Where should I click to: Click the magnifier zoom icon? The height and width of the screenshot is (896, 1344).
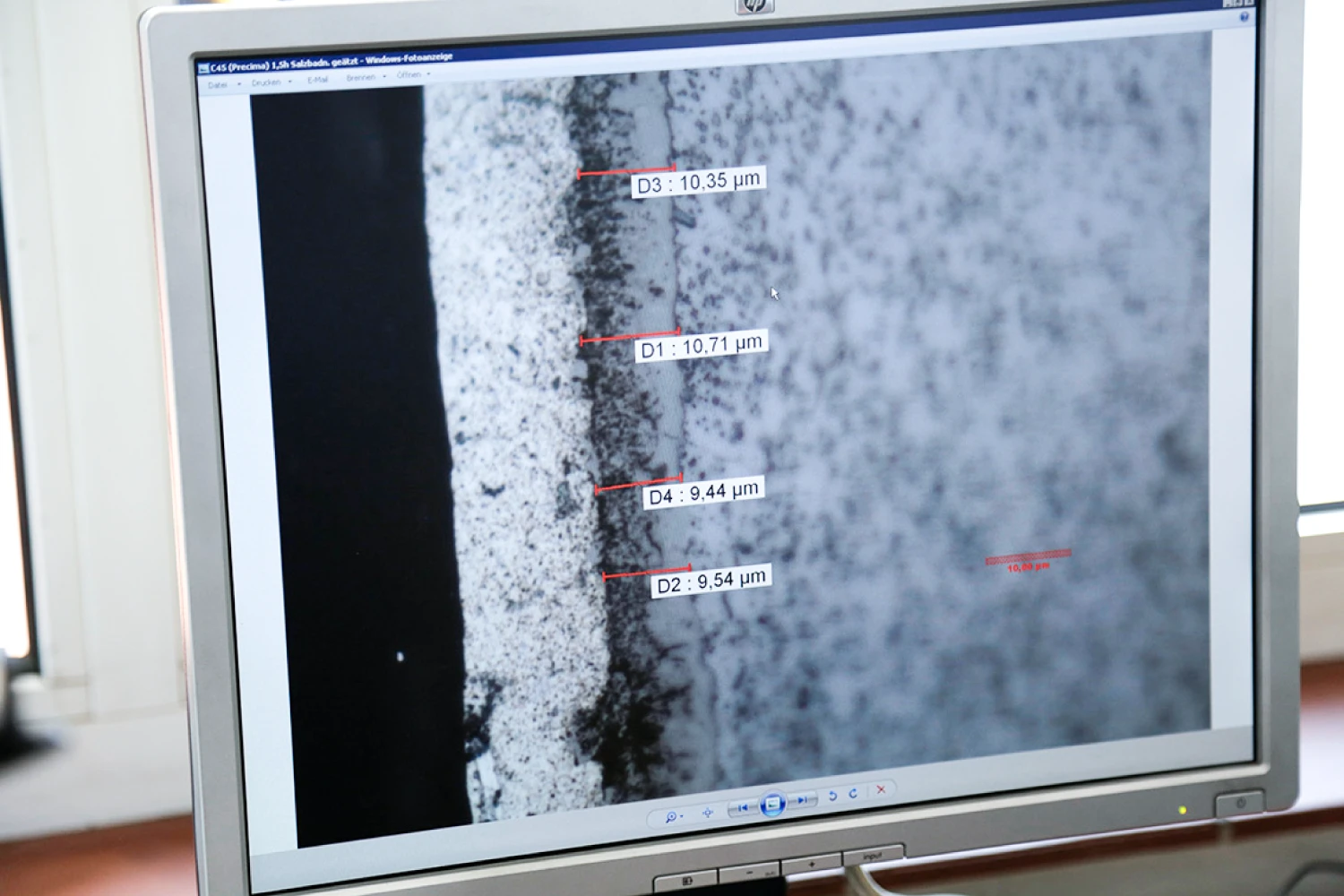(670, 816)
